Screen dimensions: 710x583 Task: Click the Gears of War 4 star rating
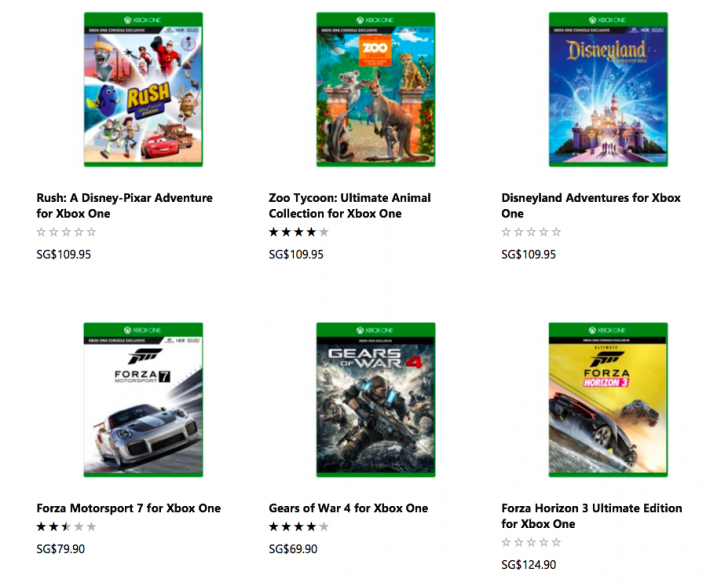(298, 527)
